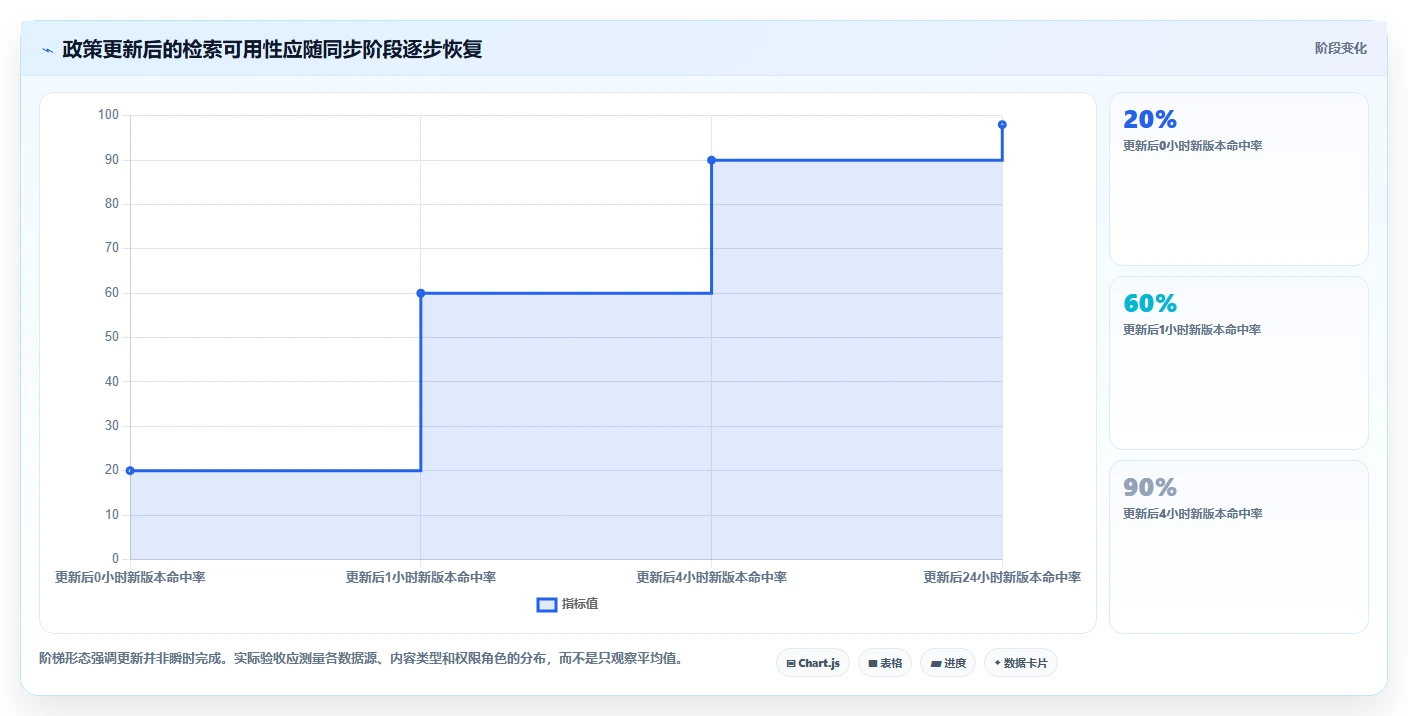1408x716 pixels.
Task: Click the 阶段变化 label in header
Action: pyautogui.click(x=1340, y=48)
